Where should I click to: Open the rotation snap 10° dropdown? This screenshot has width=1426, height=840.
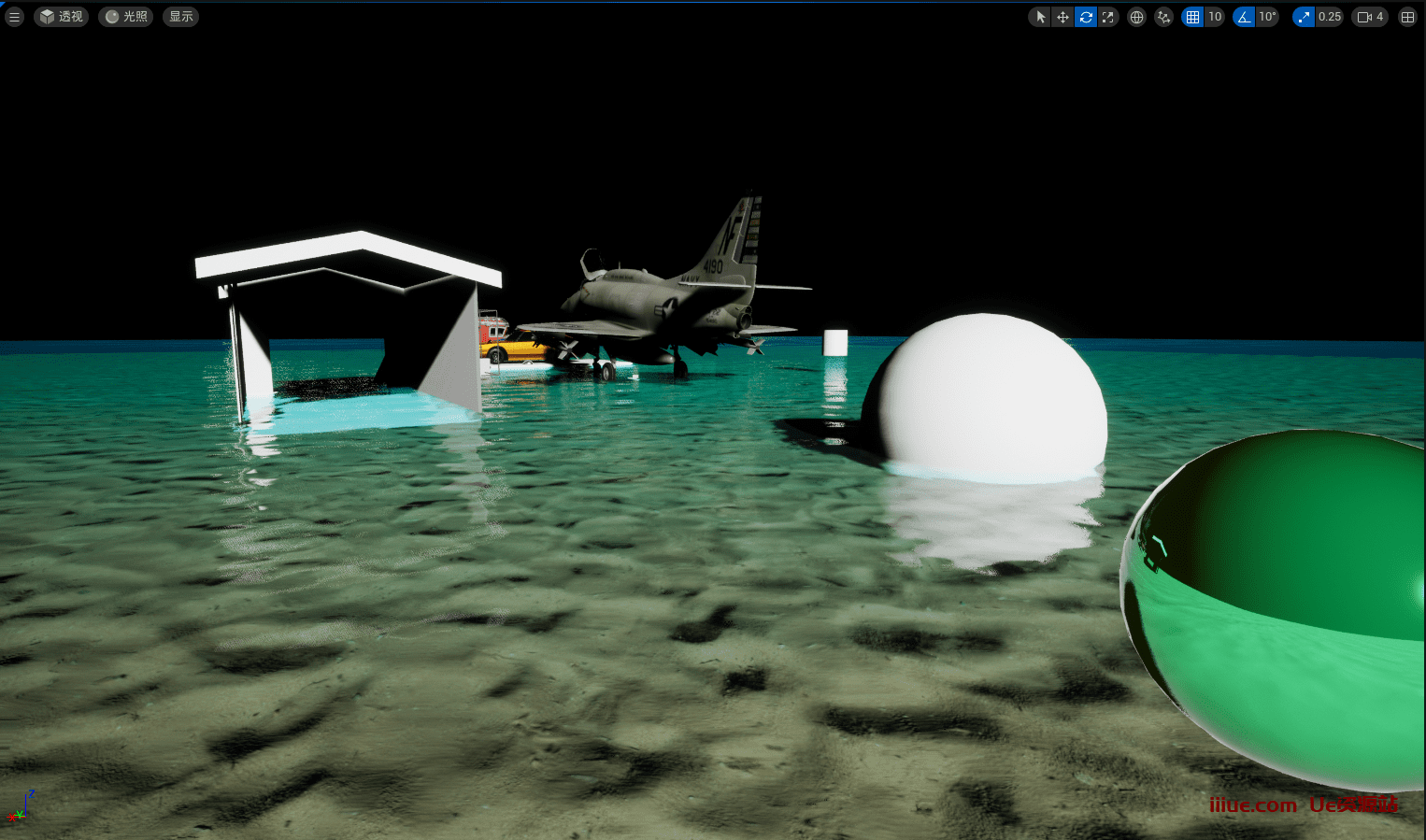tap(1267, 17)
